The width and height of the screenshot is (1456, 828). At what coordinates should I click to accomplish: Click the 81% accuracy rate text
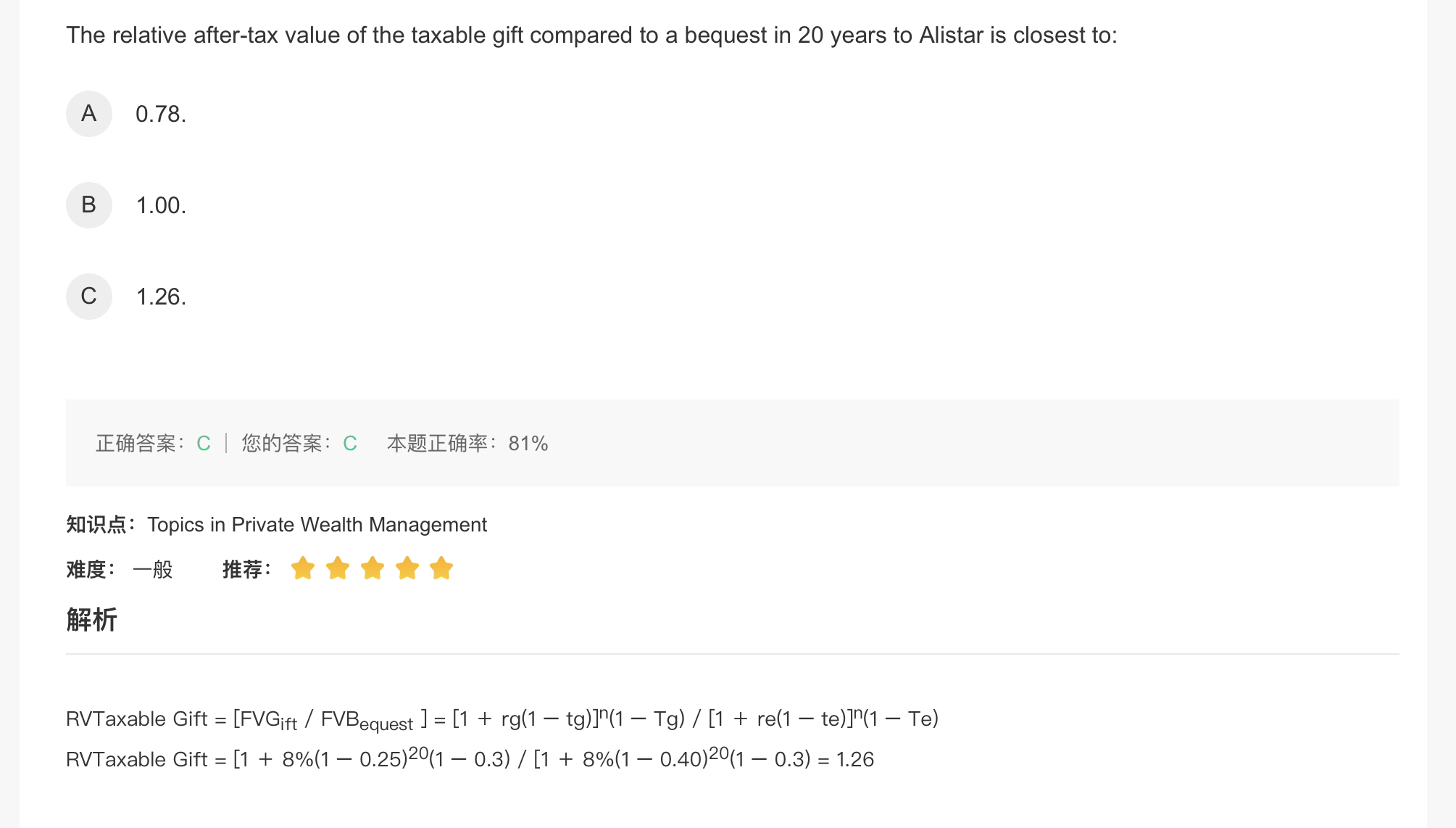528,444
